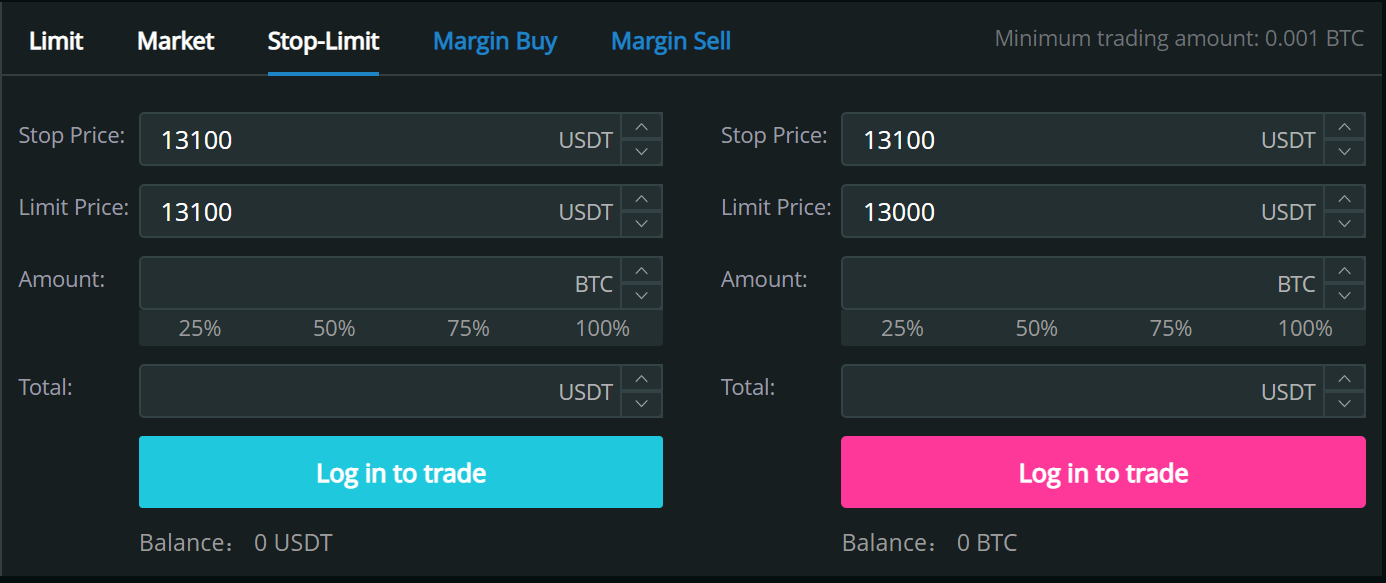Screen dimensions: 1386x583
Task: Click the pink Log in to trade button
Action: click(1103, 472)
